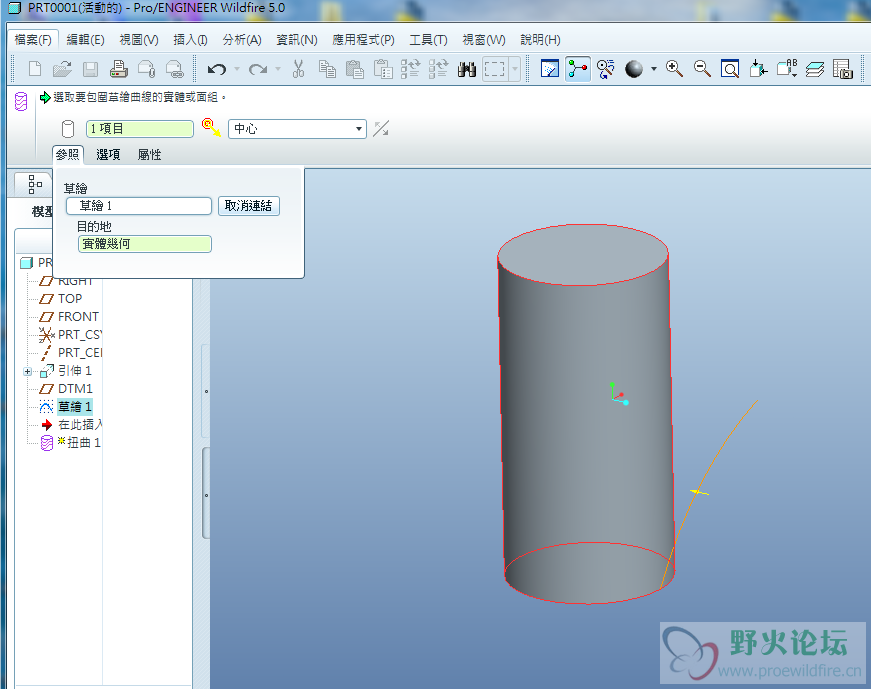871x689 pixels.
Task: Switch to the 選項 tab
Action: click(x=108, y=154)
